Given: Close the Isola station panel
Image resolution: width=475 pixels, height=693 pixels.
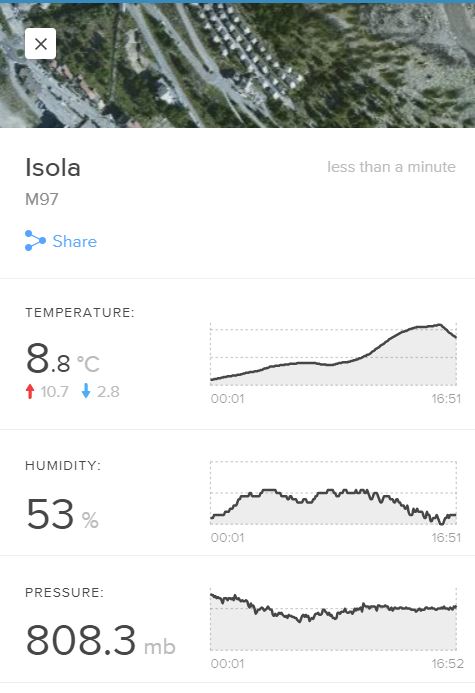Looking at the screenshot, I should (x=40, y=43).
